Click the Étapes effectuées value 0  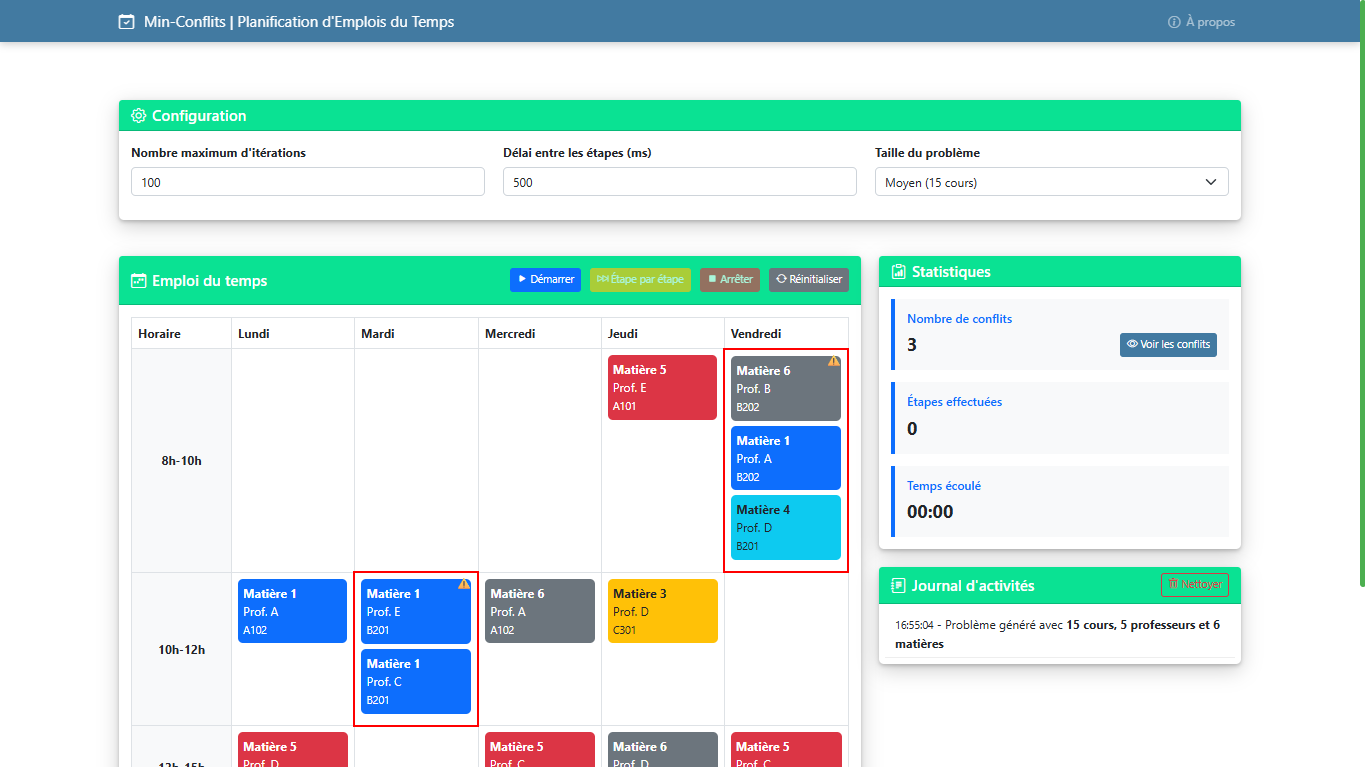point(912,429)
